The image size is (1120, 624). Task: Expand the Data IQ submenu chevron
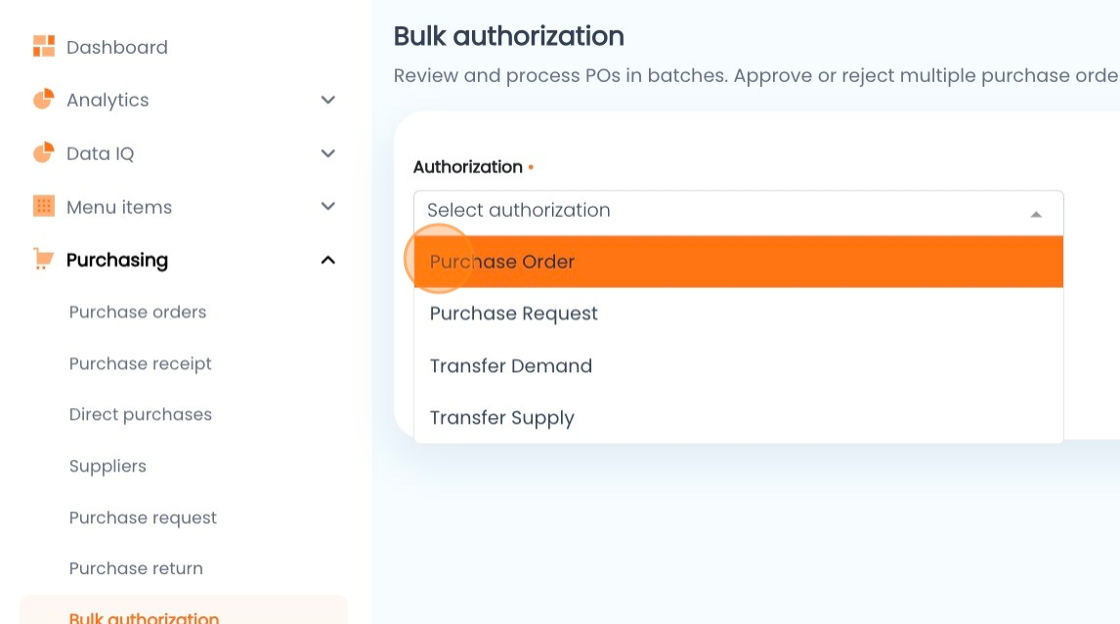[328, 153]
